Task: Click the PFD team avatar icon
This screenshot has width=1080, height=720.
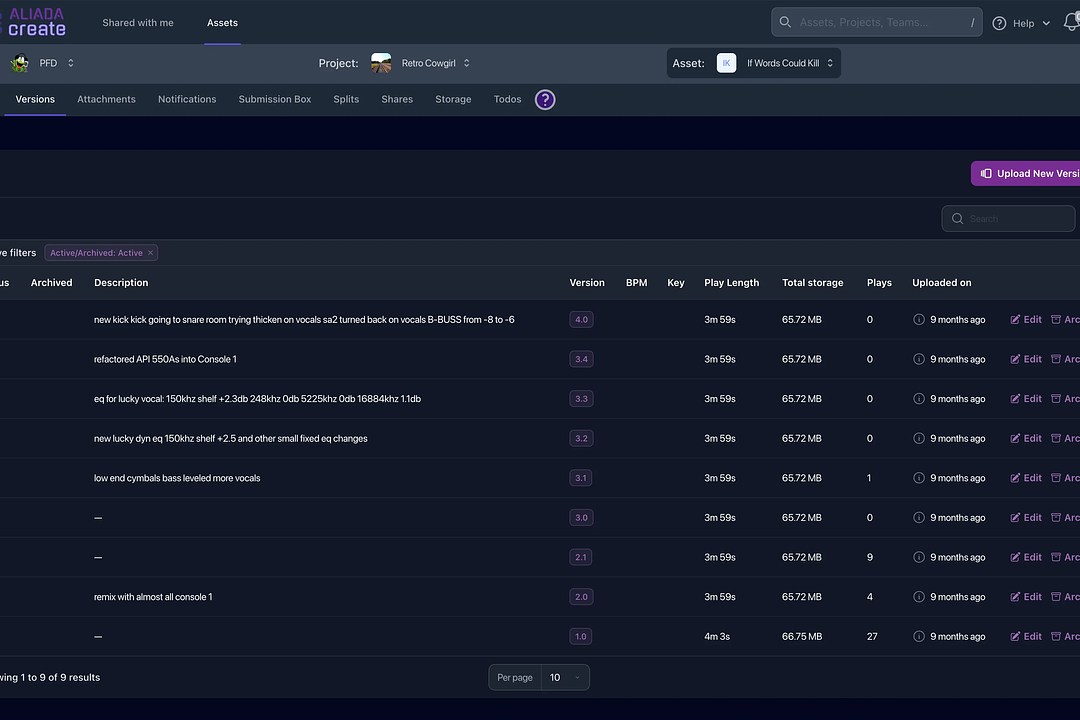Action: 19,63
